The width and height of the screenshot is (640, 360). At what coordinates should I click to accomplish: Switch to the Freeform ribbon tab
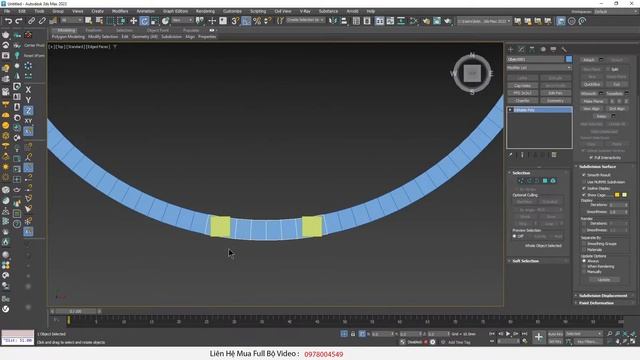pyautogui.click(x=94, y=30)
